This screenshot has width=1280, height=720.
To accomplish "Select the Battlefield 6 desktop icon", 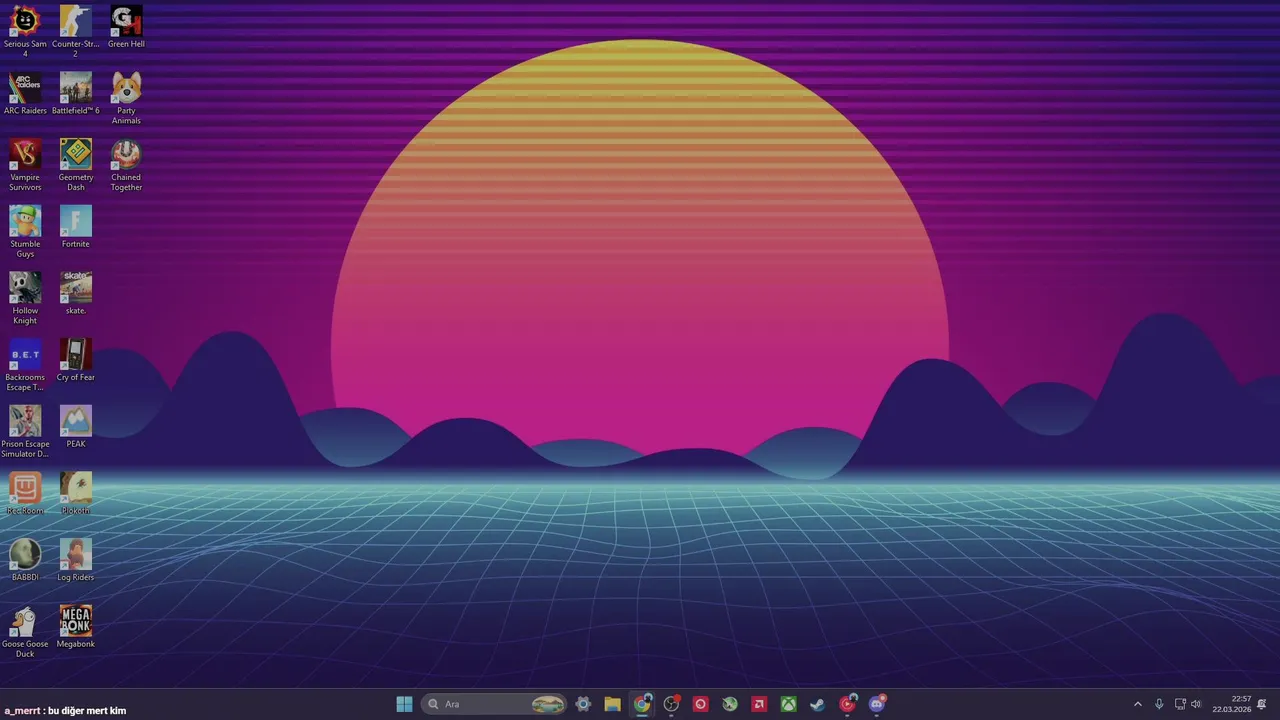I will [x=75, y=93].
